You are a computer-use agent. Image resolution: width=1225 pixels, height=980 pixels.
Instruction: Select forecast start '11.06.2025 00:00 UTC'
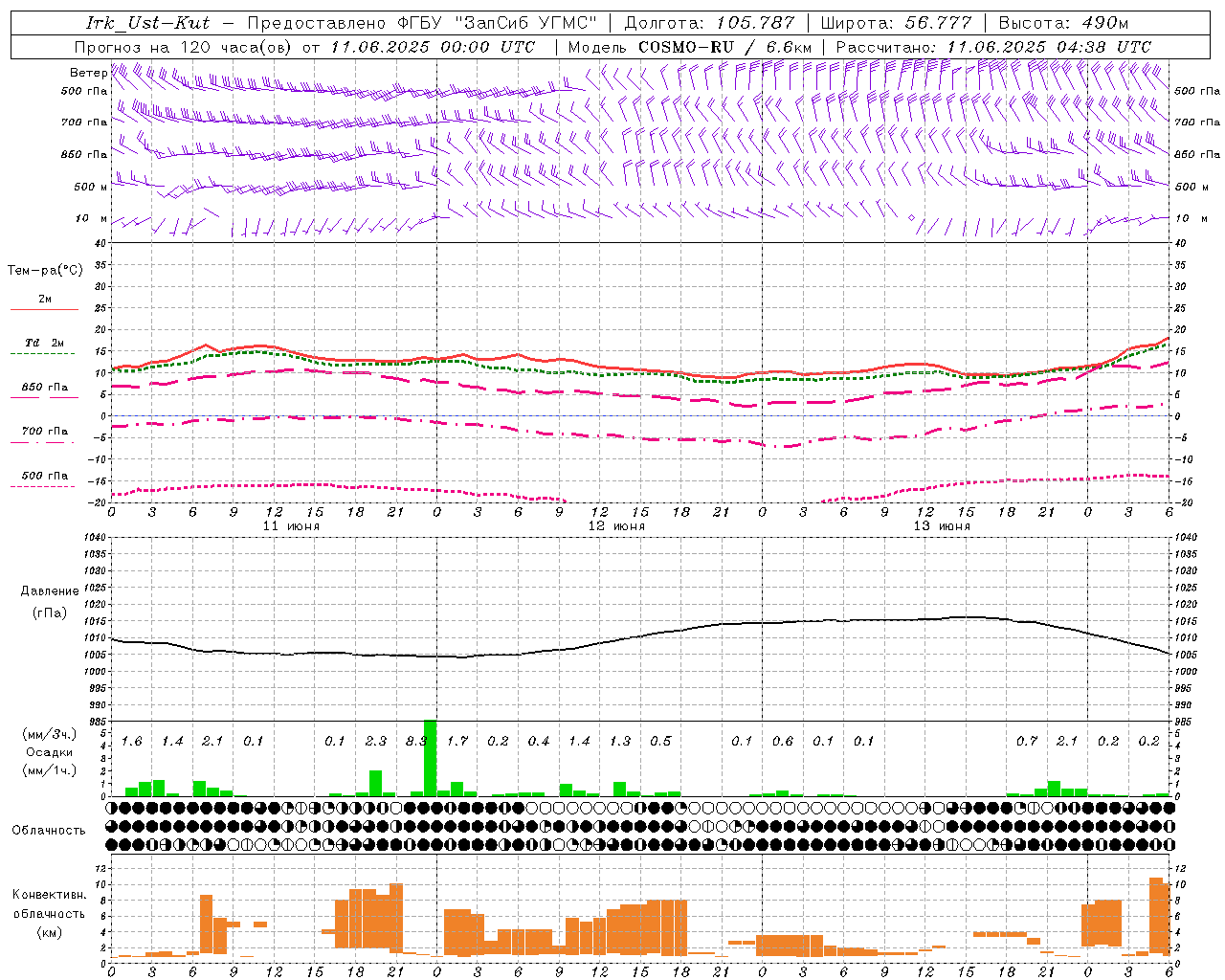[x=433, y=47]
